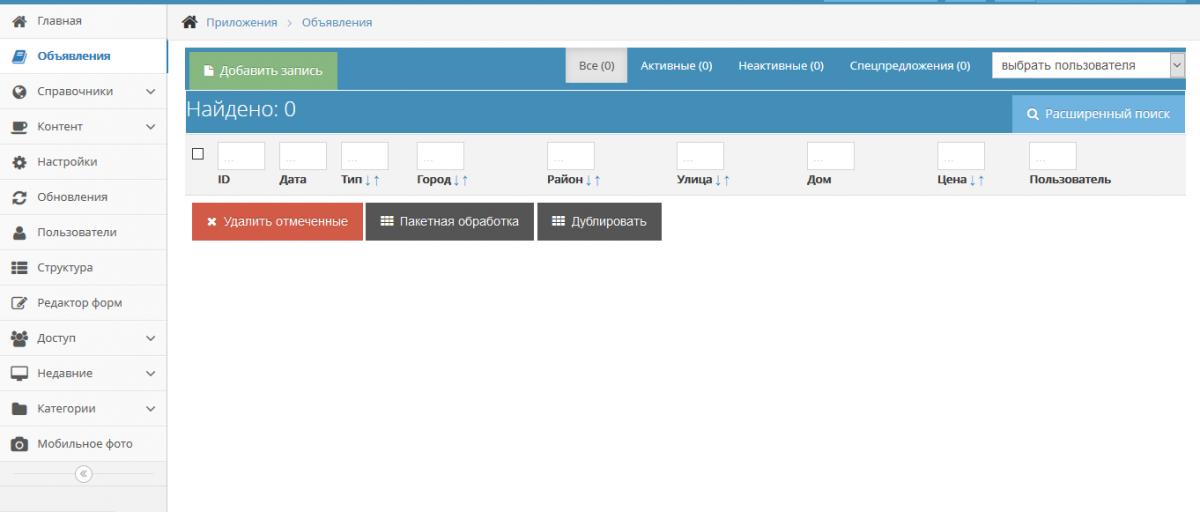Image resolution: width=1200 pixels, height=512 pixels.
Task: Click the Дублировать button
Action: [x=599, y=222]
